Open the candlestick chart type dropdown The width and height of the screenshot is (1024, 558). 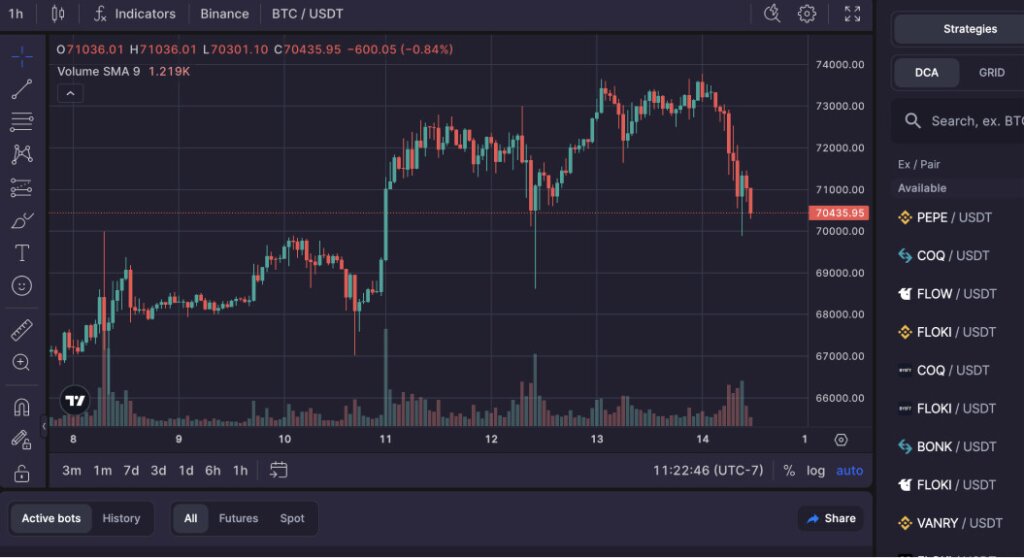(57, 13)
